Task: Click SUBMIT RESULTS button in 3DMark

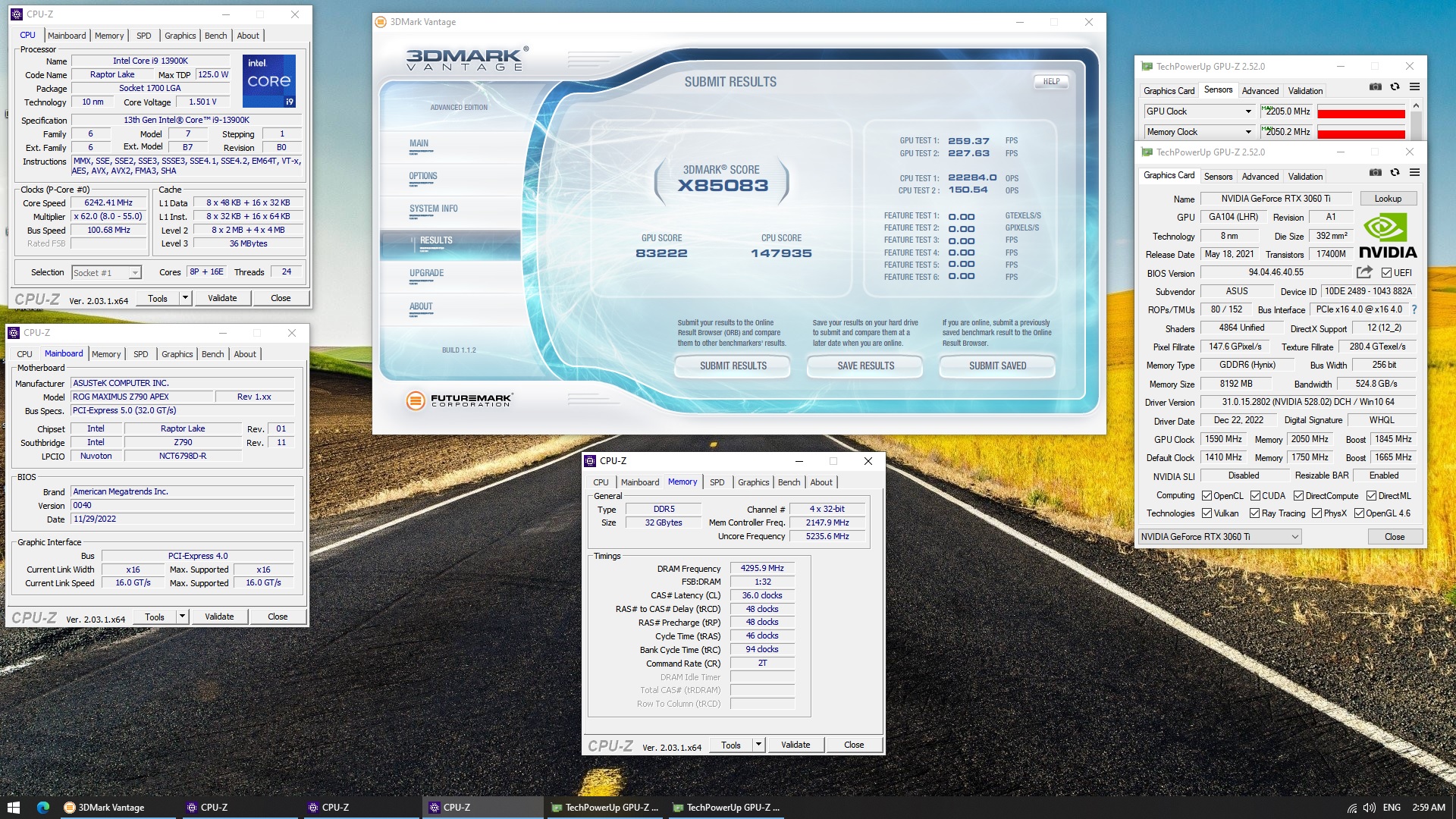Action: (733, 366)
